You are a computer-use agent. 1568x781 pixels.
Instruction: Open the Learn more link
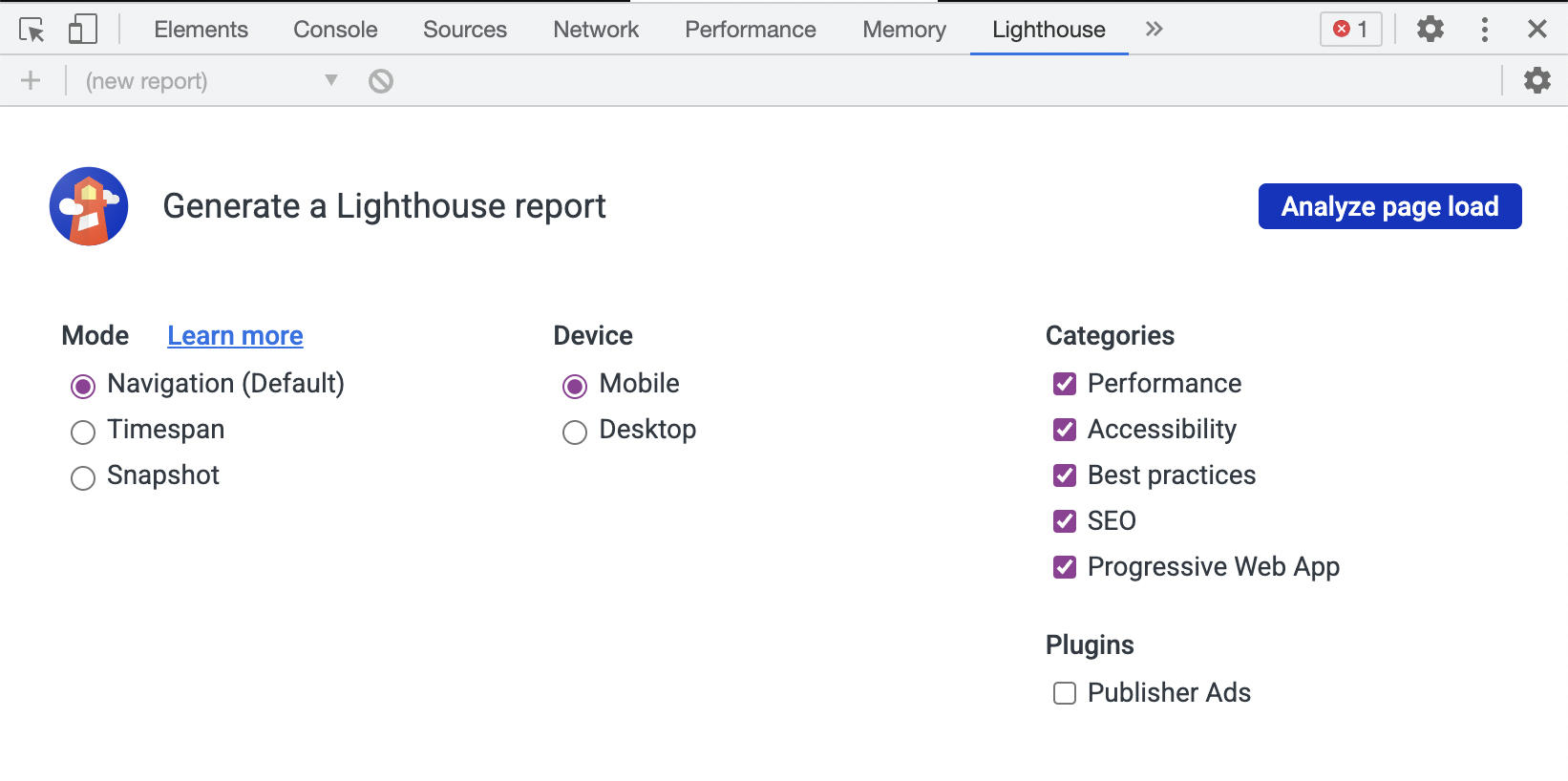click(x=235, y=336)
